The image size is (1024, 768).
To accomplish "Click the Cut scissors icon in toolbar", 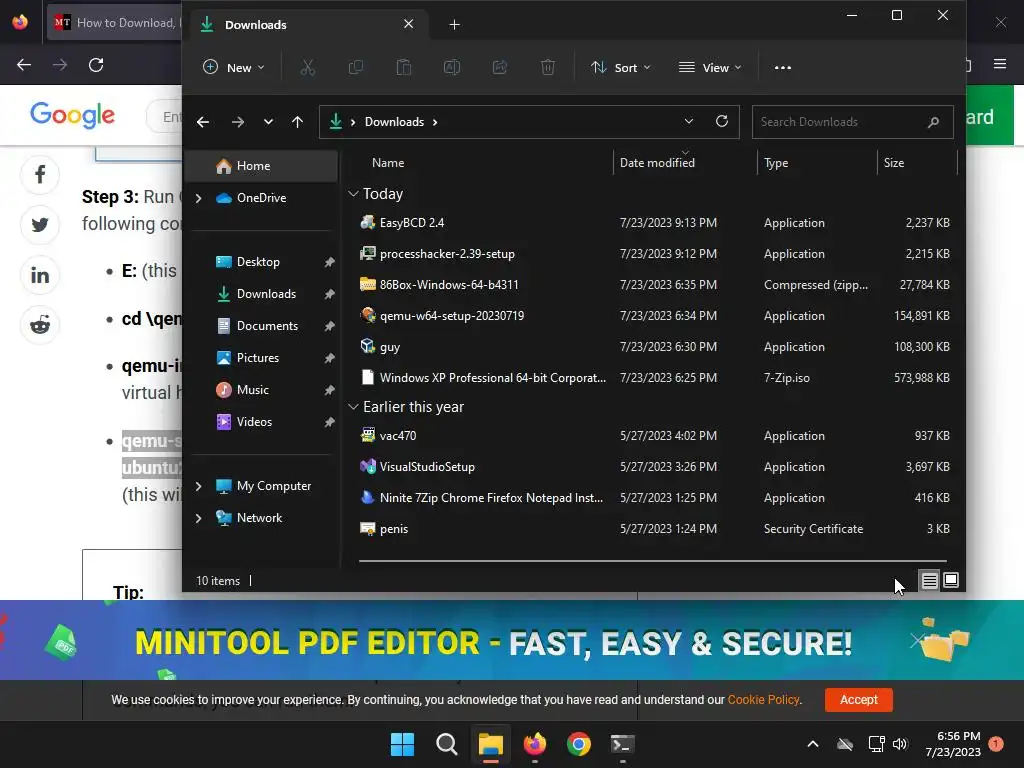I will (x=308, y=67).
